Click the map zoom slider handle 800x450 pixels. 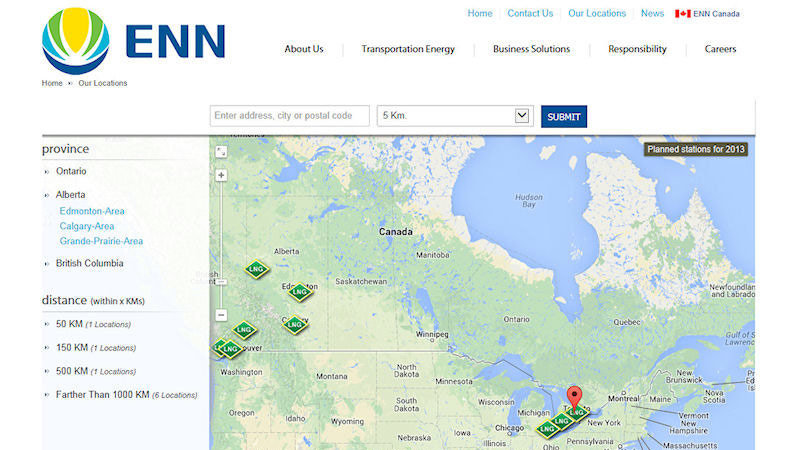click(x=221, y=282)
